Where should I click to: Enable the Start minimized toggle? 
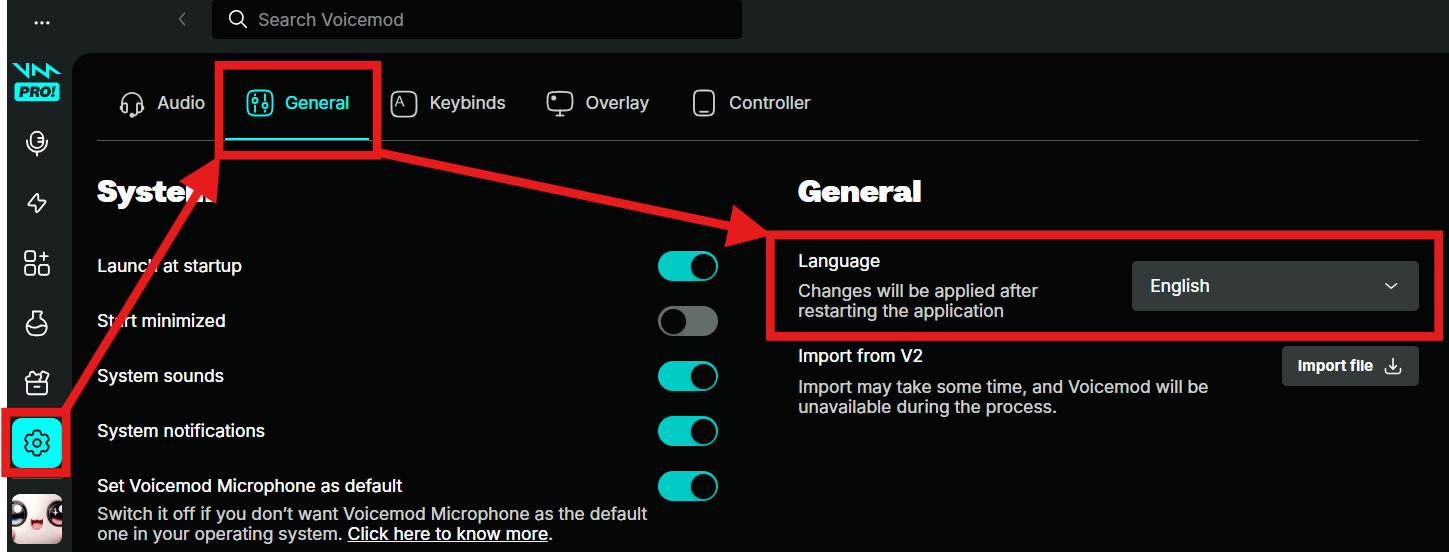pos(687,321)
